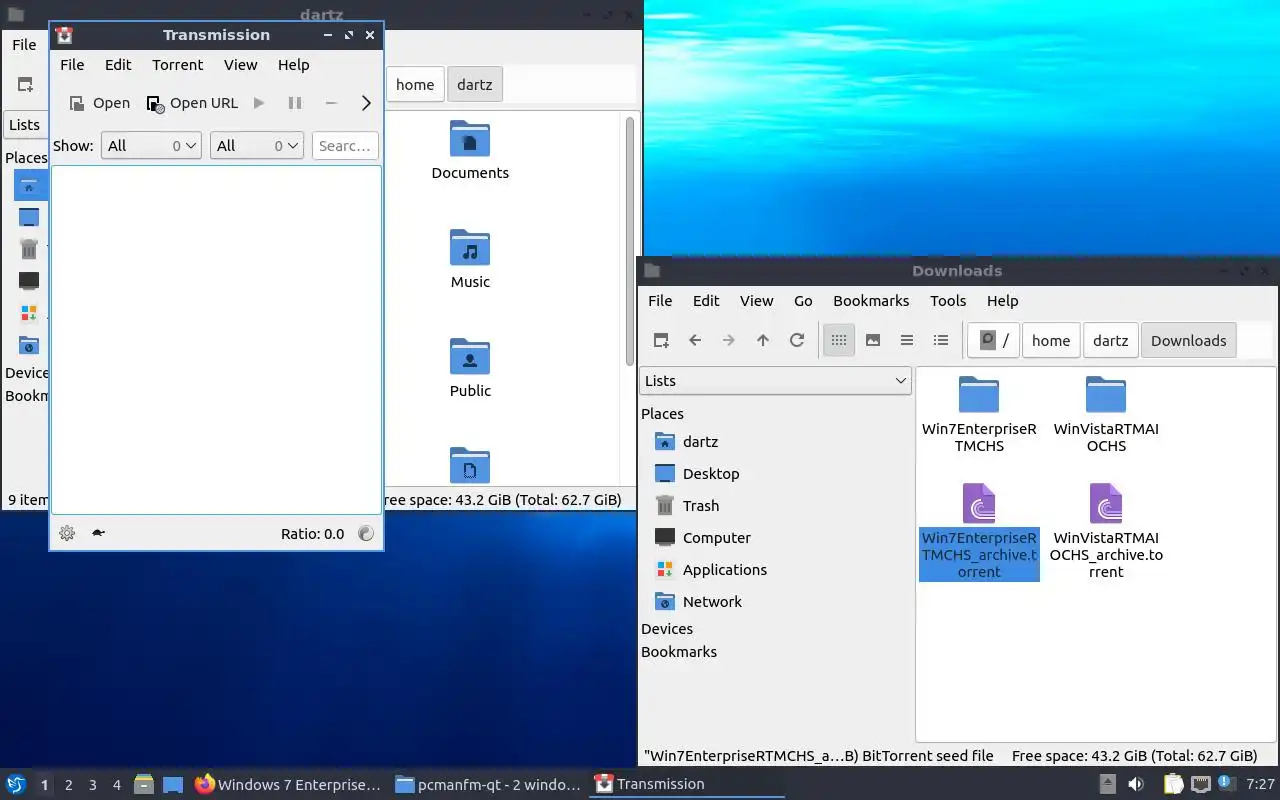Open Help menu in Downloads window
Screen dimensions: 1280x800
pyautogui.click(x=1002, y=301)
